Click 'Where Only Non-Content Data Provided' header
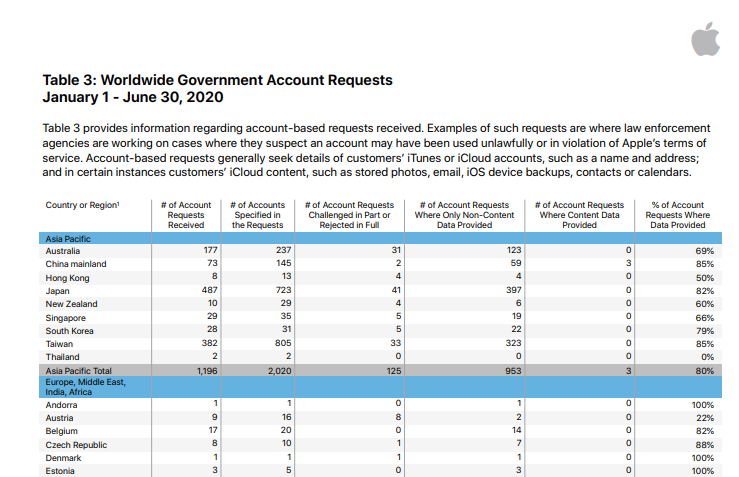Image resolution: width=739 pixels, height=477 pixels. 464,215
